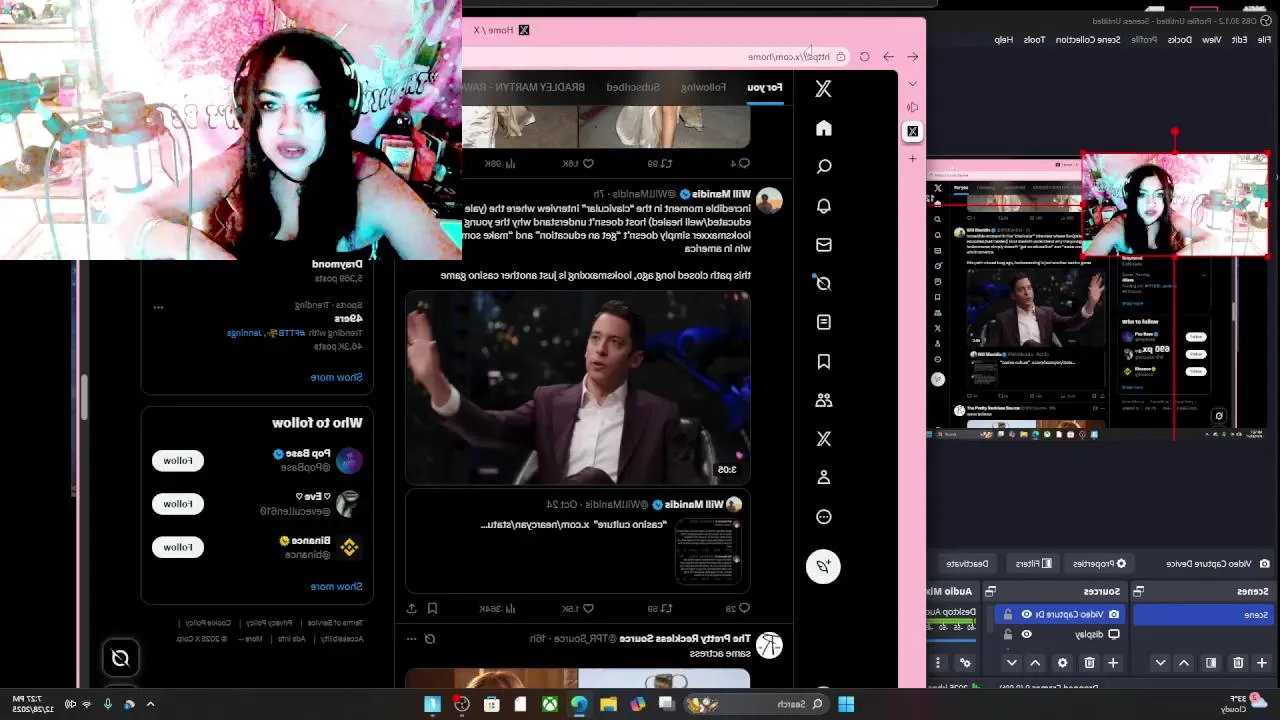The width and height of the screenshot is (1280, 720).
Task: Open OBS Scene Collection menu
Action: [x=1088, y=39]
